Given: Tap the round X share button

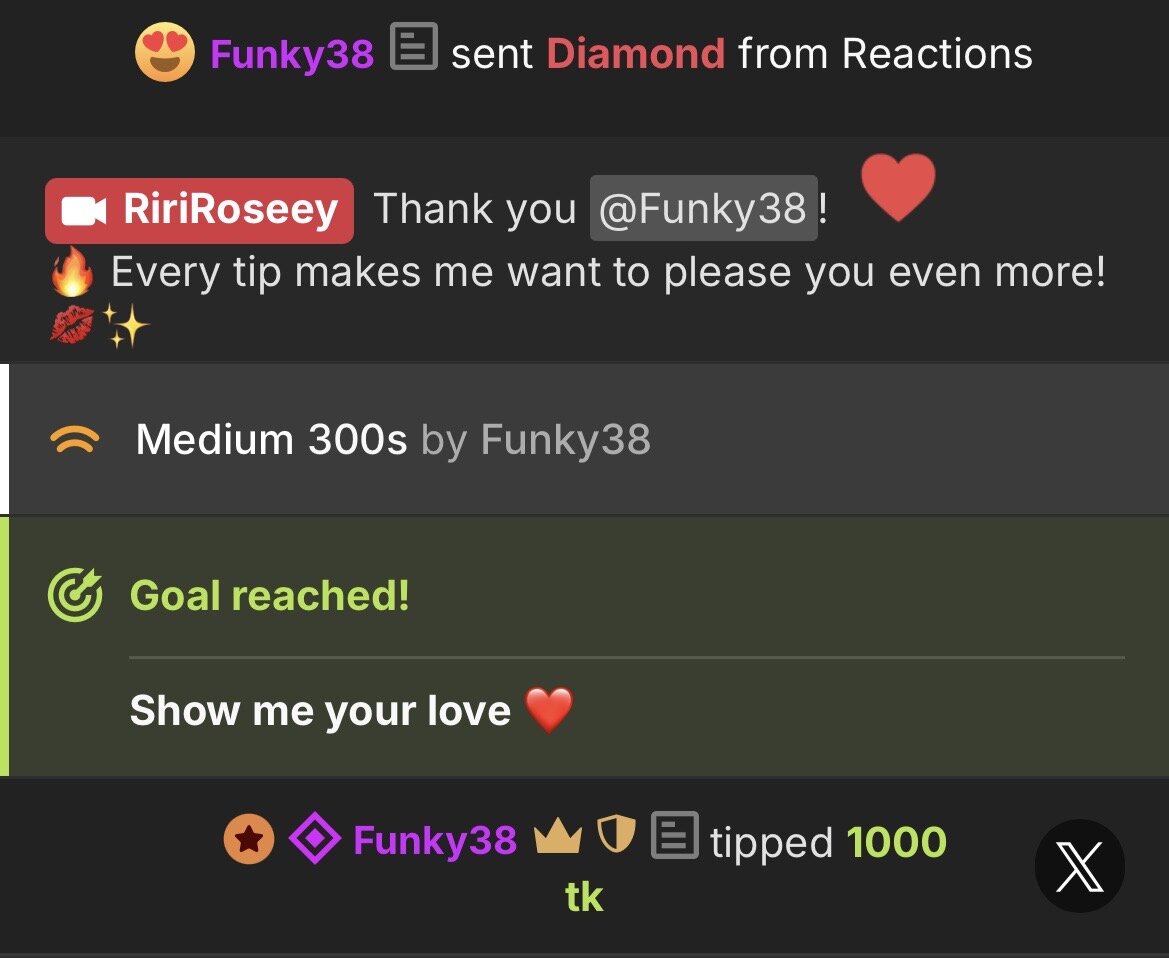Looking at the screenshot, I should tap(1080, 866).
